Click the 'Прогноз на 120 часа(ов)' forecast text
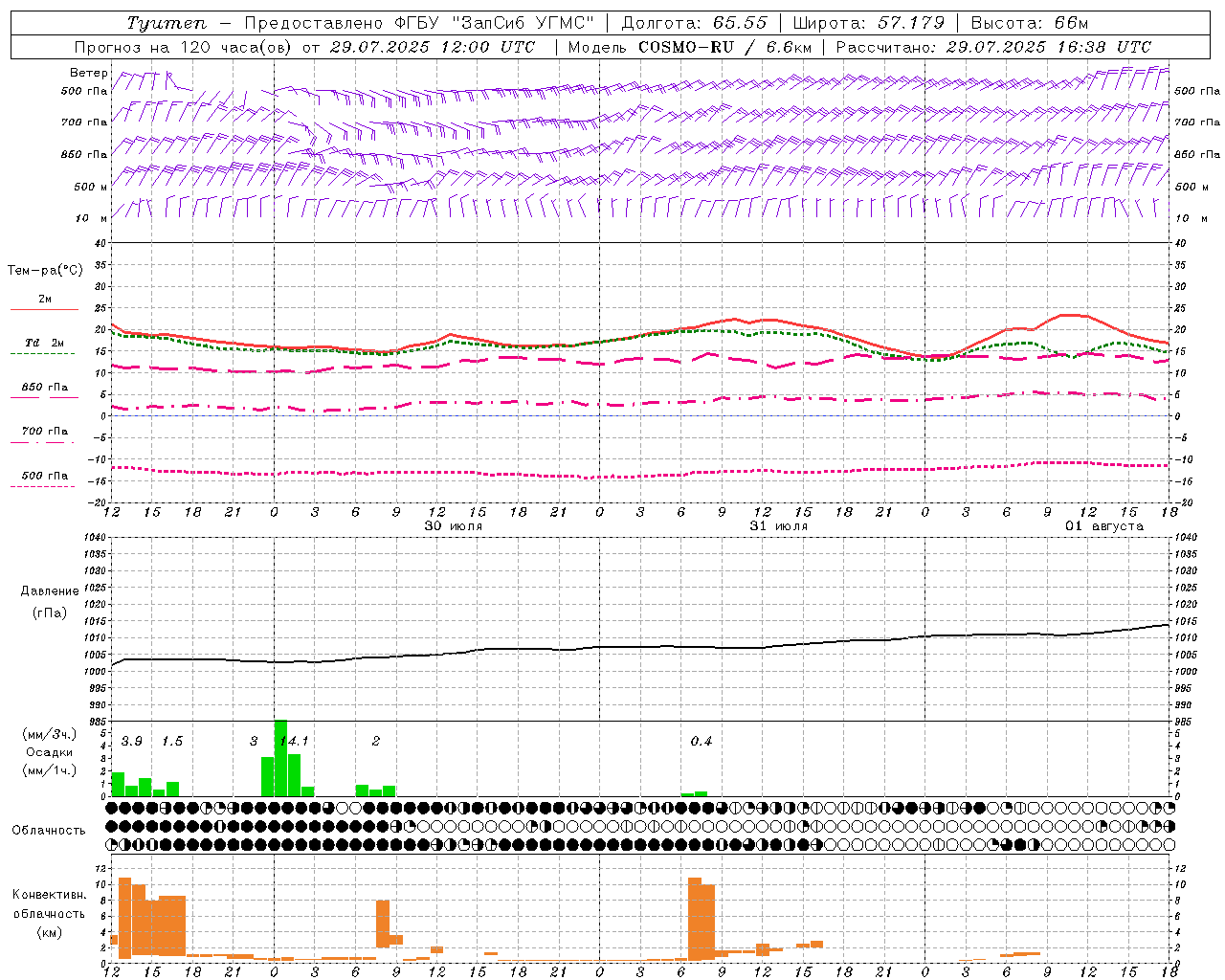Viewport: 1225px width, 980px height. [x=184, y=47]
